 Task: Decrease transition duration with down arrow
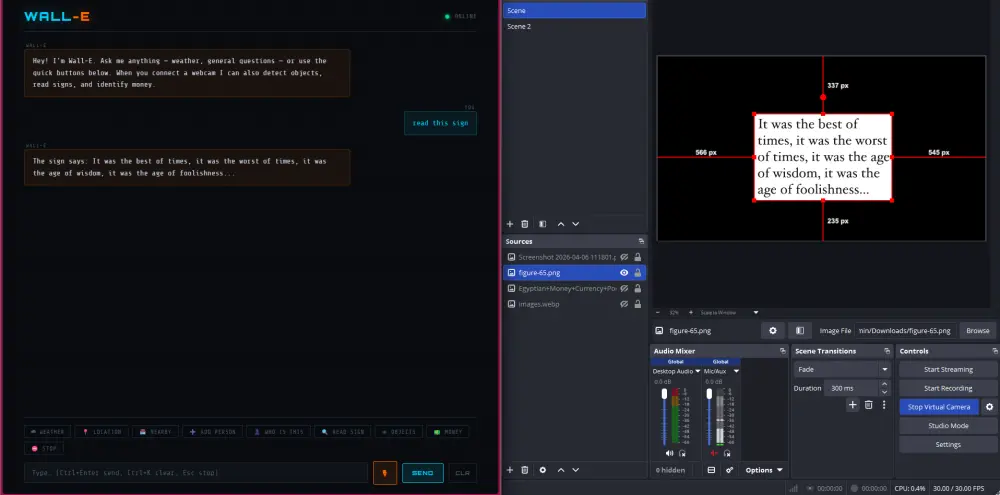885,392
